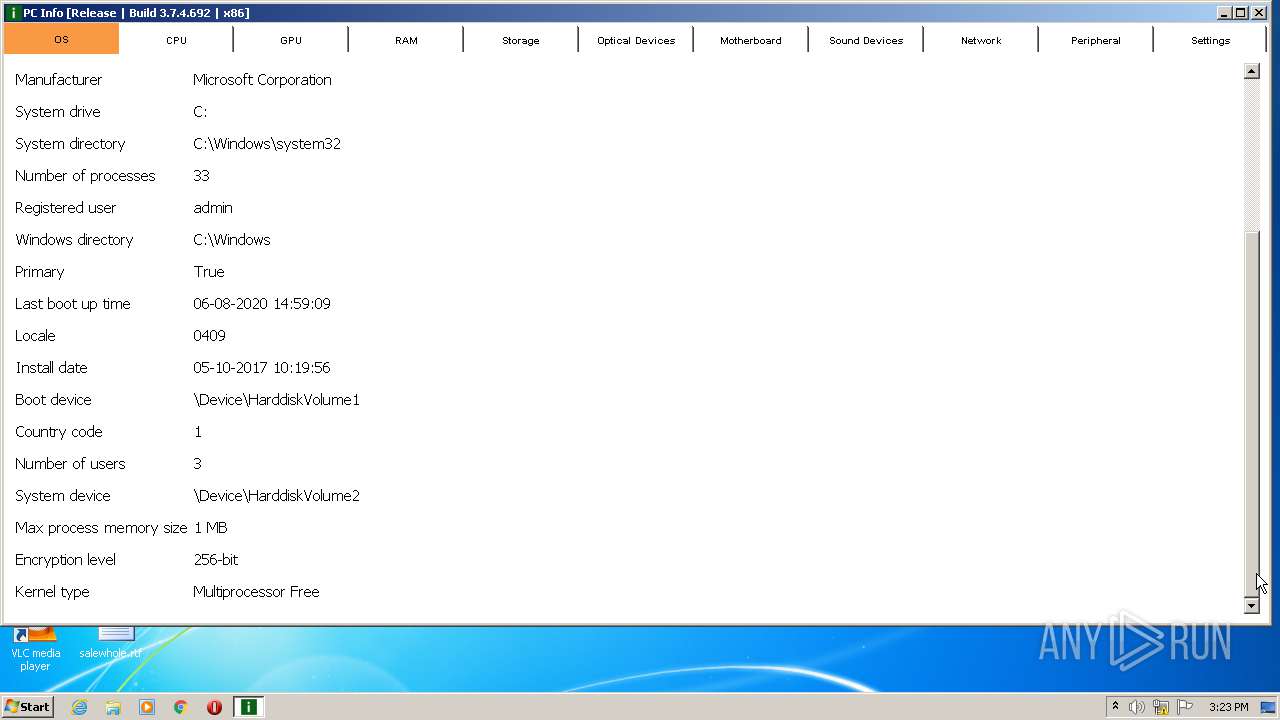The height and width of the screenshot is (720, 1280).
Task: Click the Locale value 0409
Action: coord(209,336)
